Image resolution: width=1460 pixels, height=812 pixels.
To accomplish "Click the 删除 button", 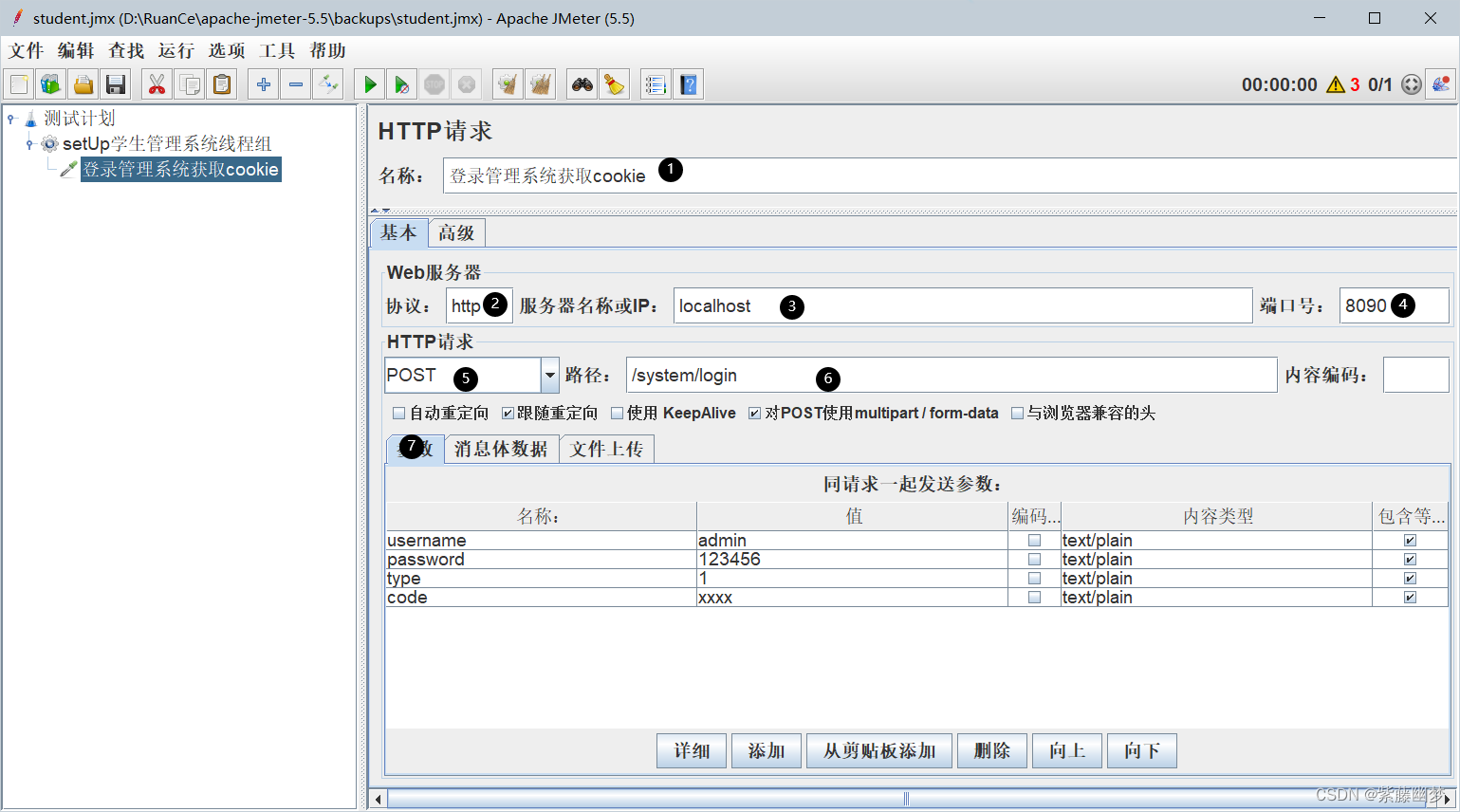I will pos(992,751).
